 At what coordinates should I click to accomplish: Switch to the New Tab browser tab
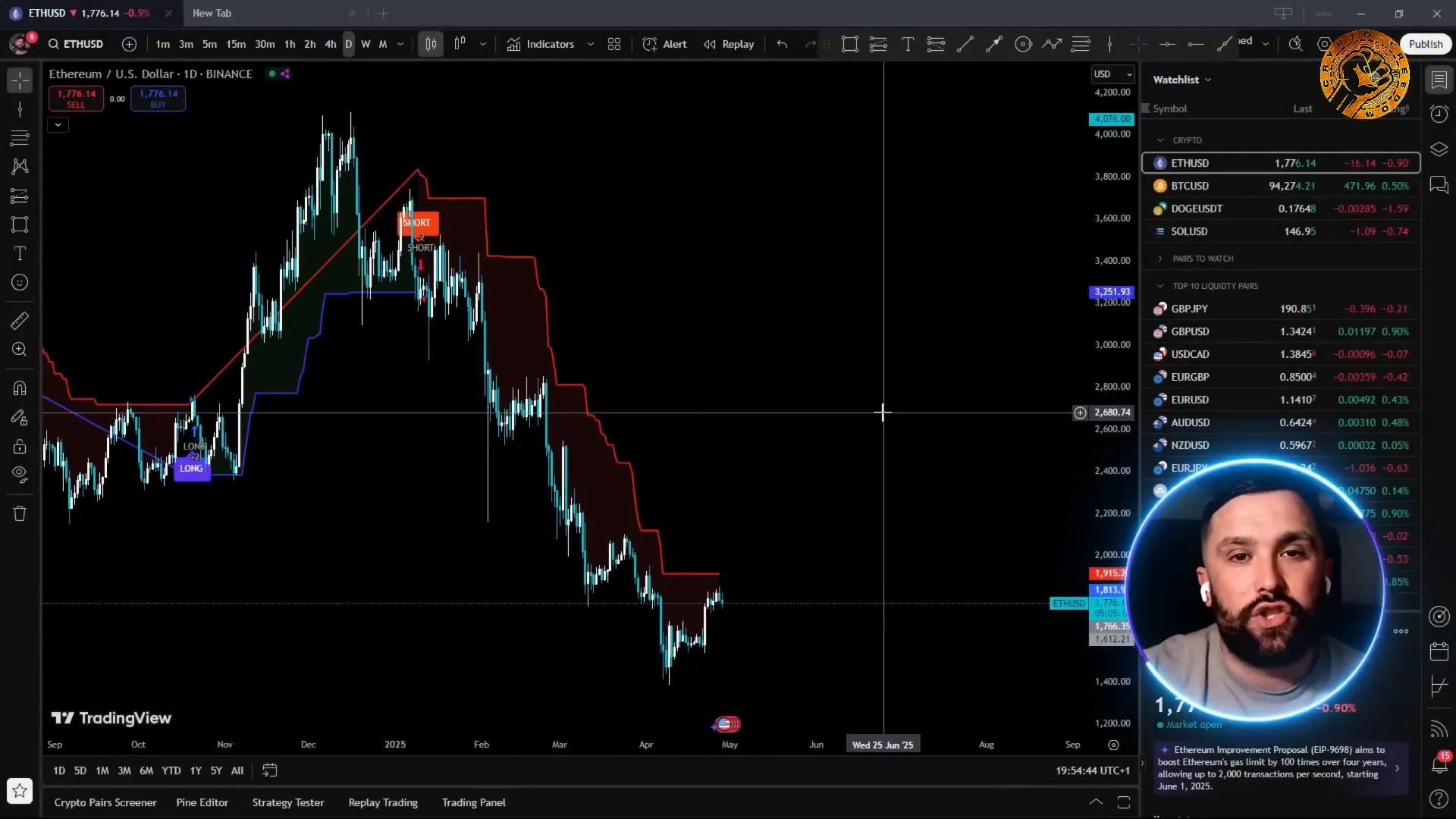(273, 13)
